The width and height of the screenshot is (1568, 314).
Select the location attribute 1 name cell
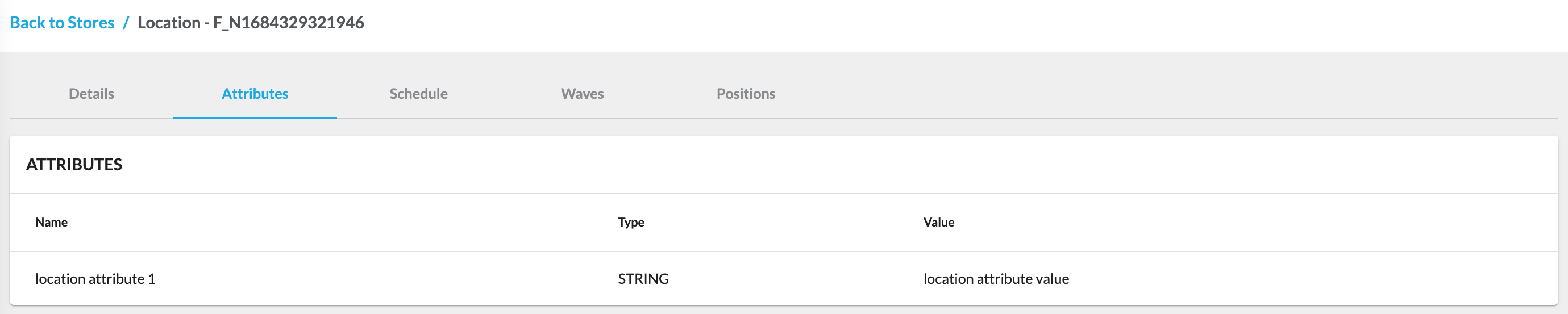pyautogui.click(x=95, y=279)
